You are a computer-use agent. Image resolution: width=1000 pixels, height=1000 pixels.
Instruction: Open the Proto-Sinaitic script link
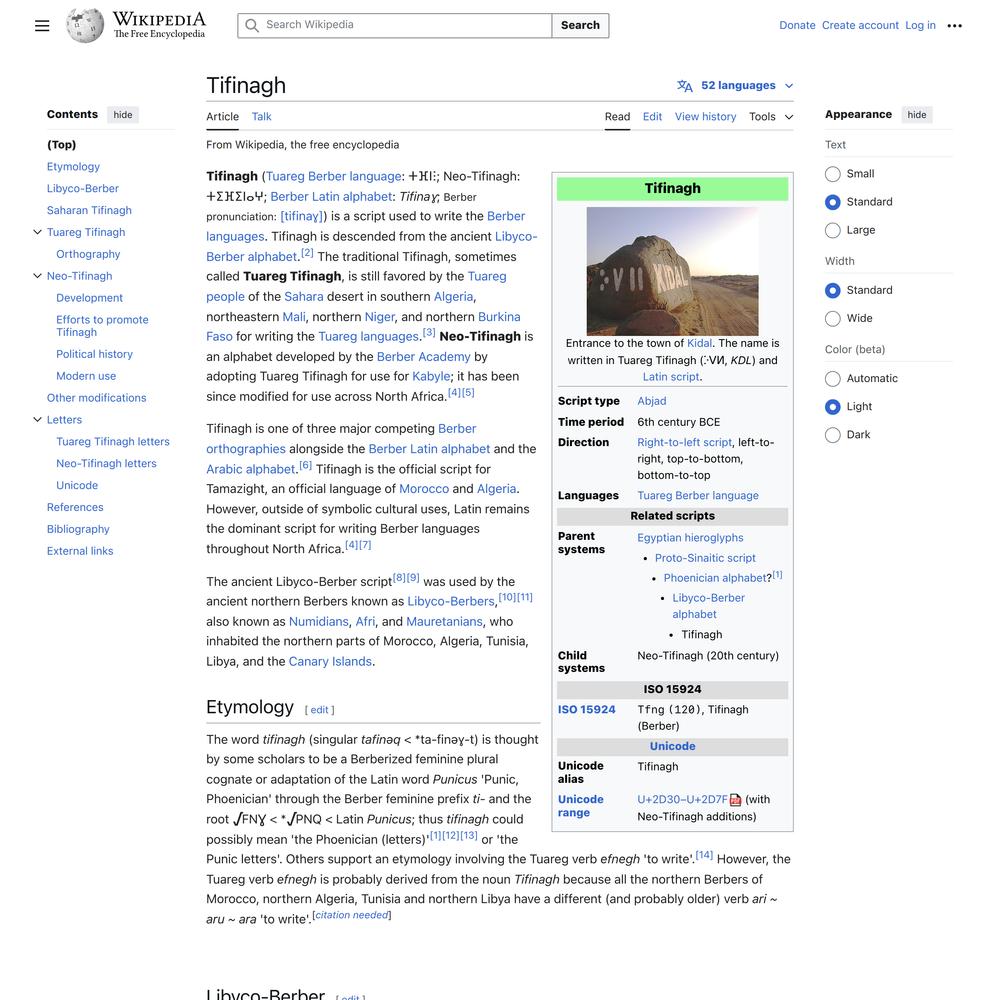[705, 558]
